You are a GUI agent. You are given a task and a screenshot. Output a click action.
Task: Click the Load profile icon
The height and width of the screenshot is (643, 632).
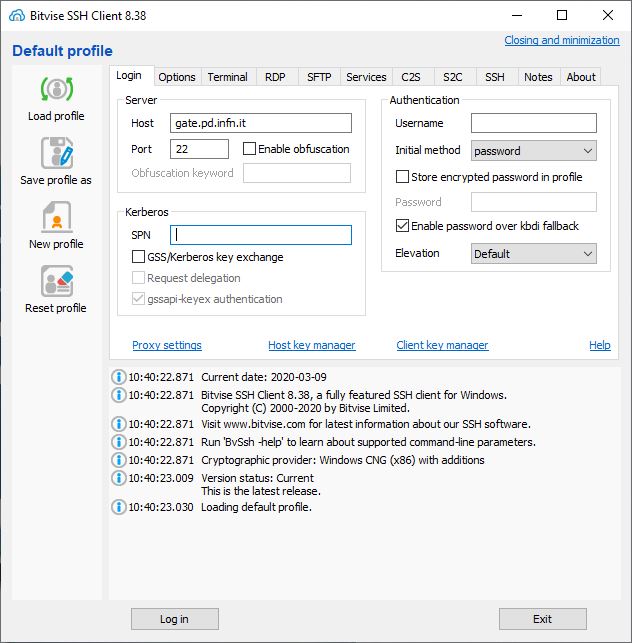(x=57, y=89)
